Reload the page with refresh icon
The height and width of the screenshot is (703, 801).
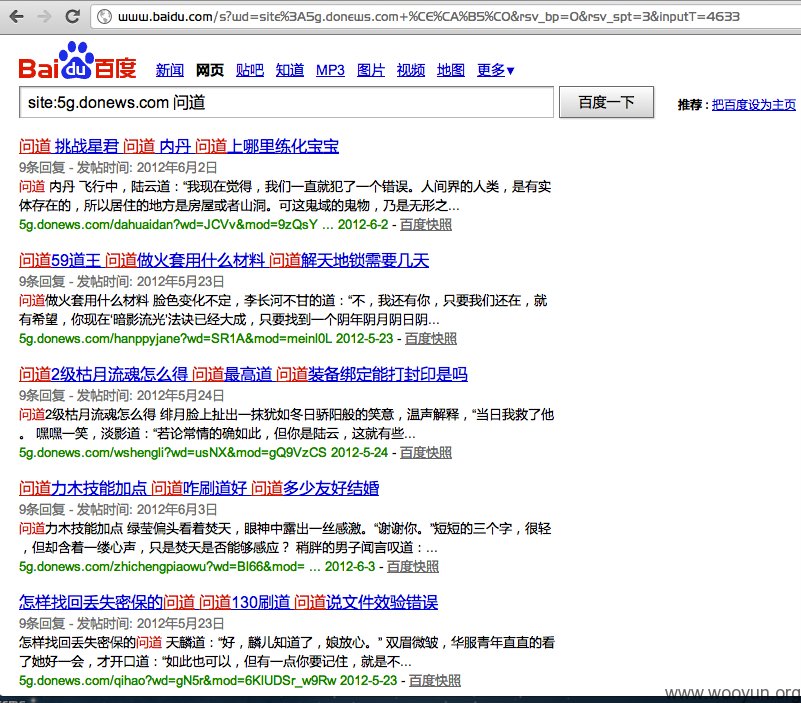[x=73, y=16]
